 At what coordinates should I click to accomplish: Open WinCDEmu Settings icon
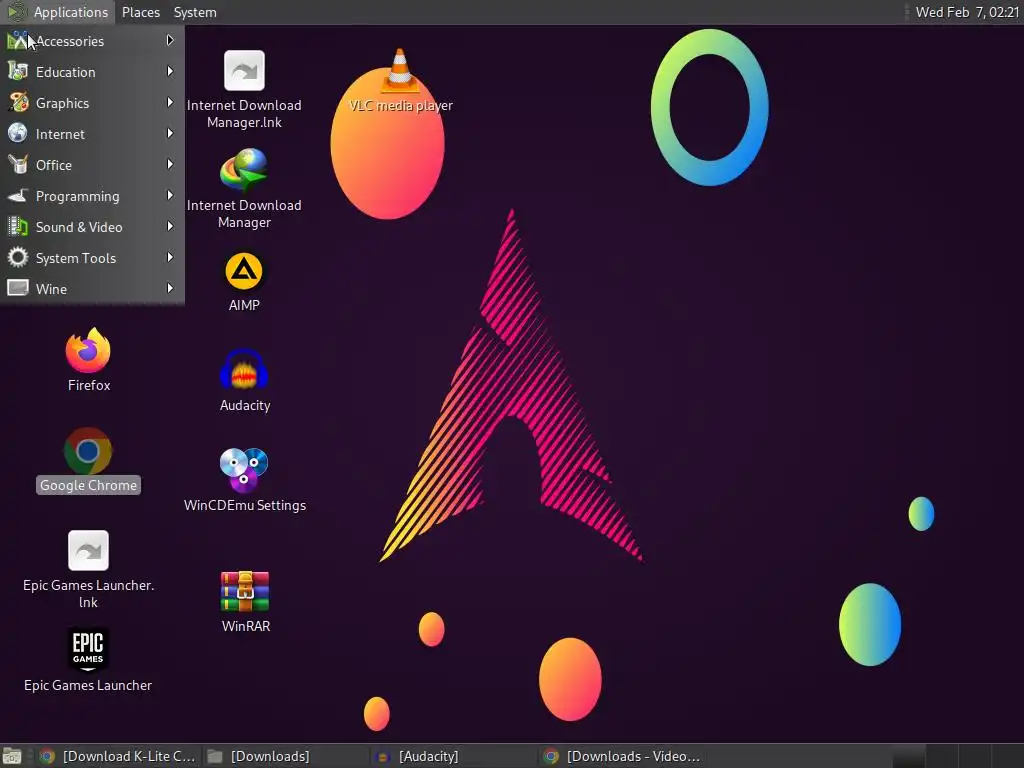tap(244, 470)
